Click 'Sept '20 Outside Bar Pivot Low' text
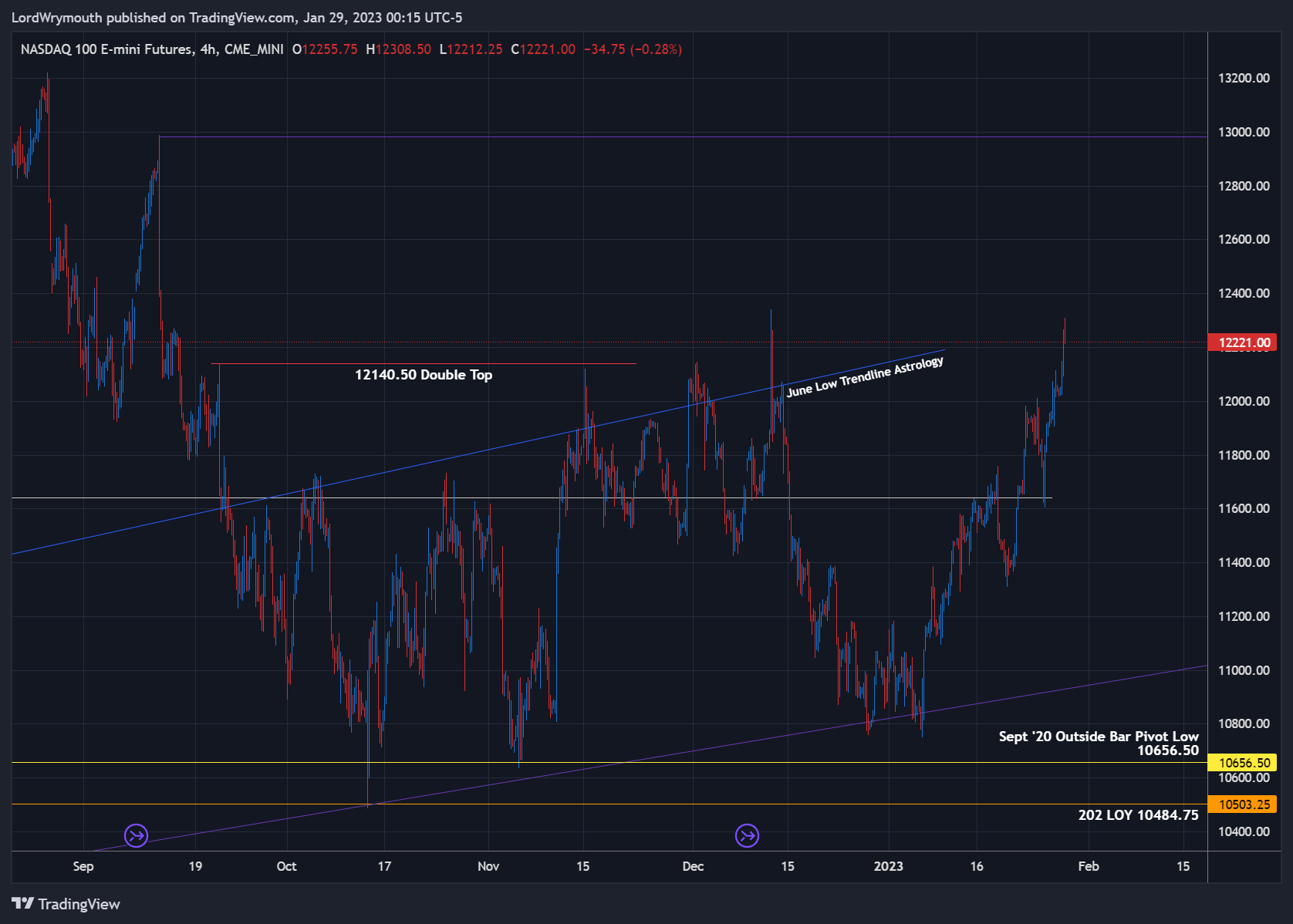1293x924 pixels. click(1099, 737)
